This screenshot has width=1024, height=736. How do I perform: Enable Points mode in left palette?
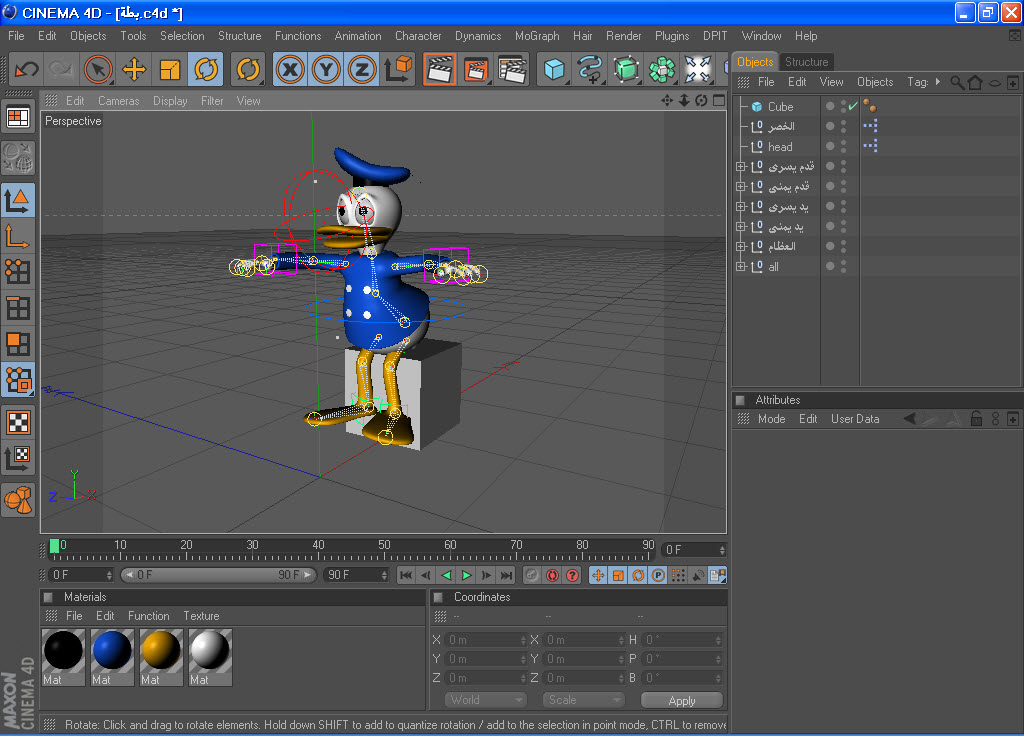(x=18, y=272)
